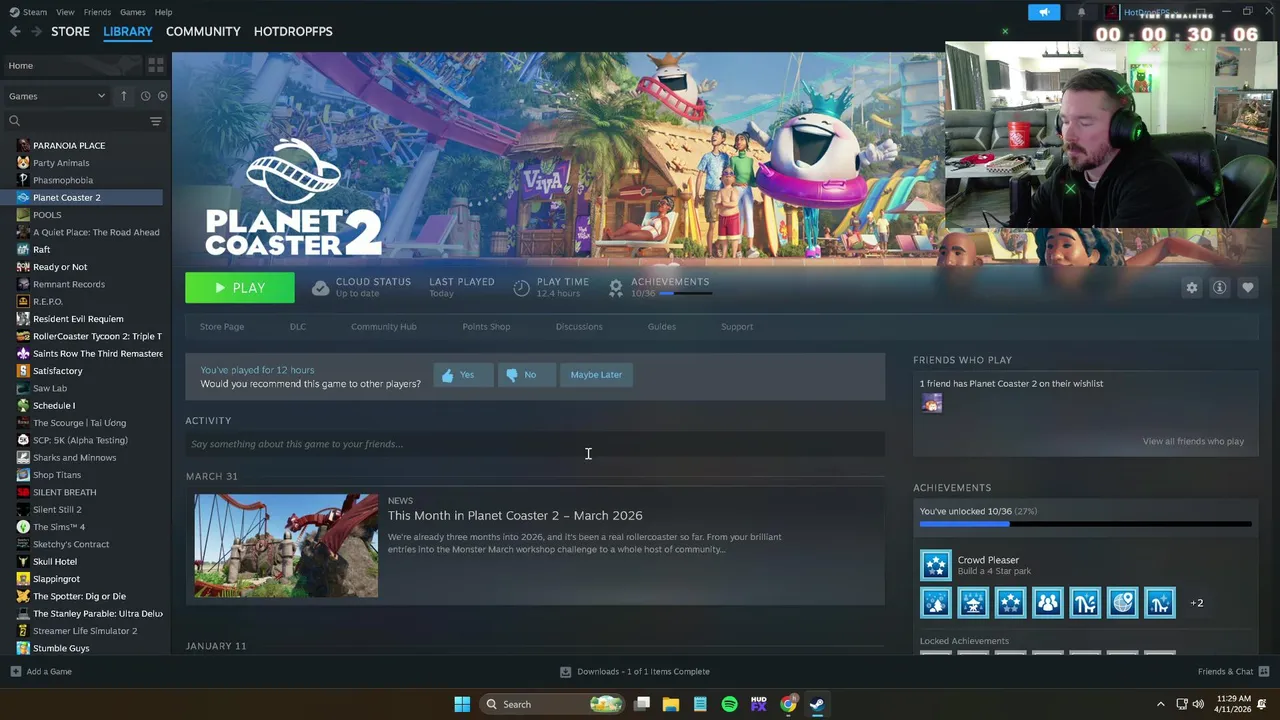Open the Discussions link
This screenshot has width=1280, height=720.
click(579, 327)
